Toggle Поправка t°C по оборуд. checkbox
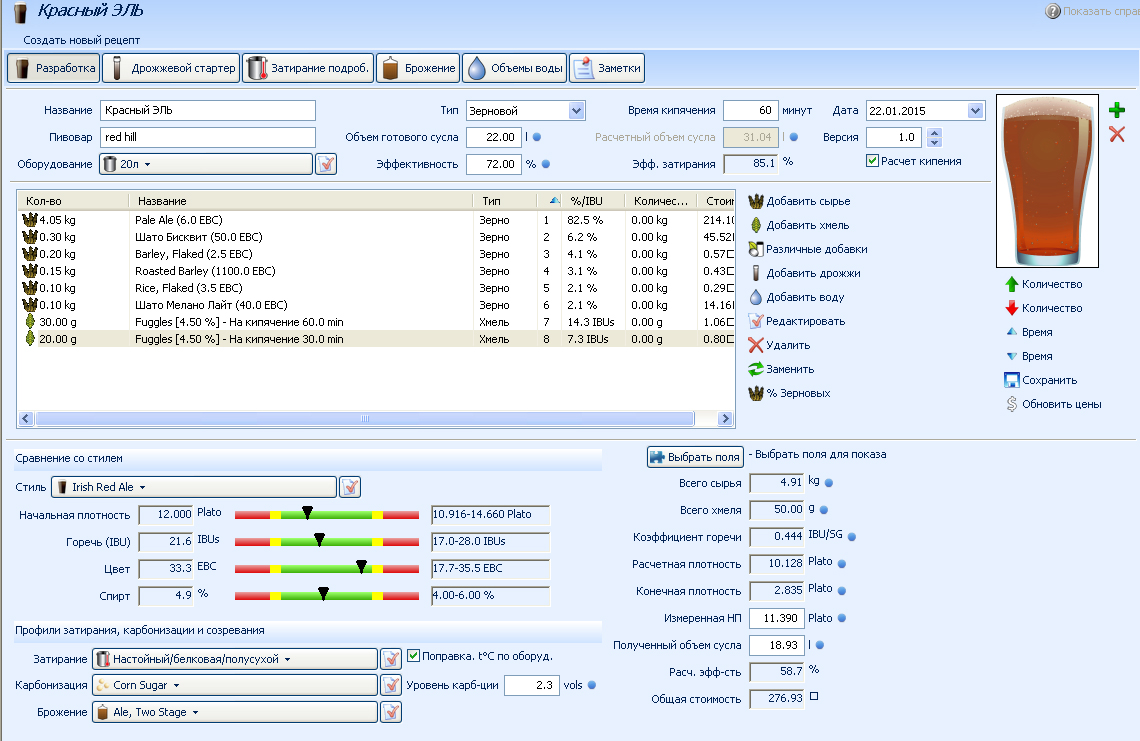This screenshot has height=741, width=1140. pos(414,656)
